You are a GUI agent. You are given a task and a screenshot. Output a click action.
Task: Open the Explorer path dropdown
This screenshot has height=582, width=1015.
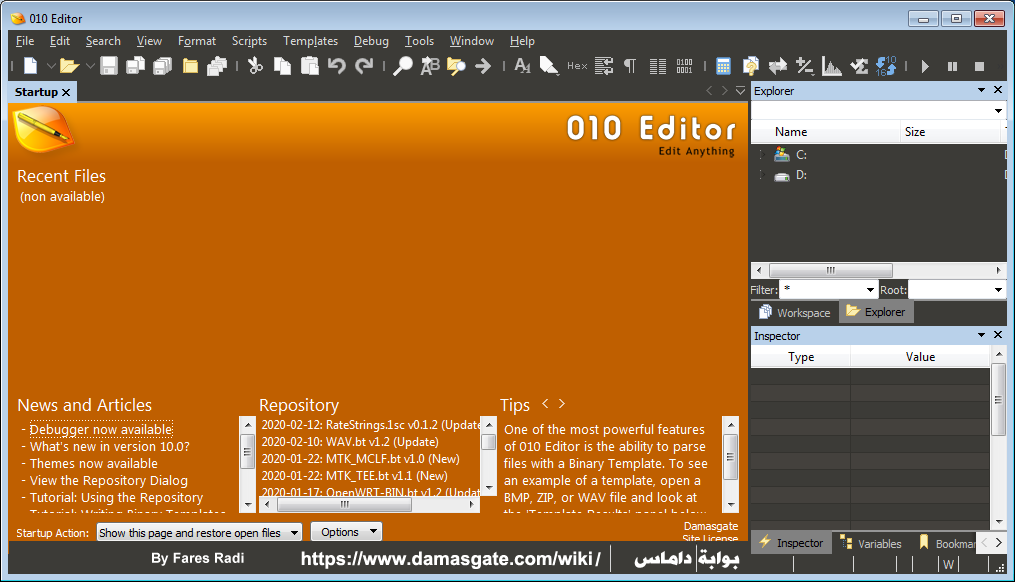click(998, 111)
